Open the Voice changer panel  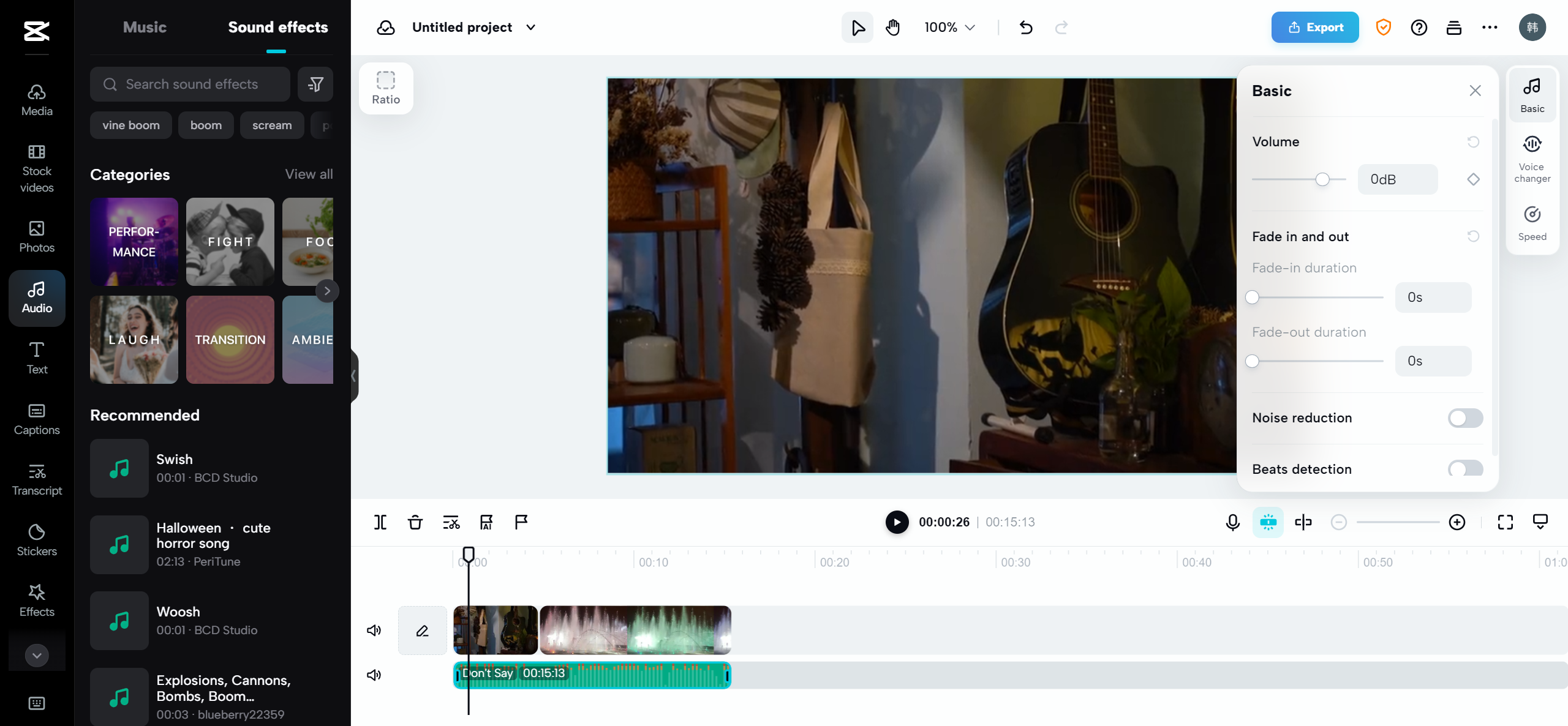pos(1532,158)
